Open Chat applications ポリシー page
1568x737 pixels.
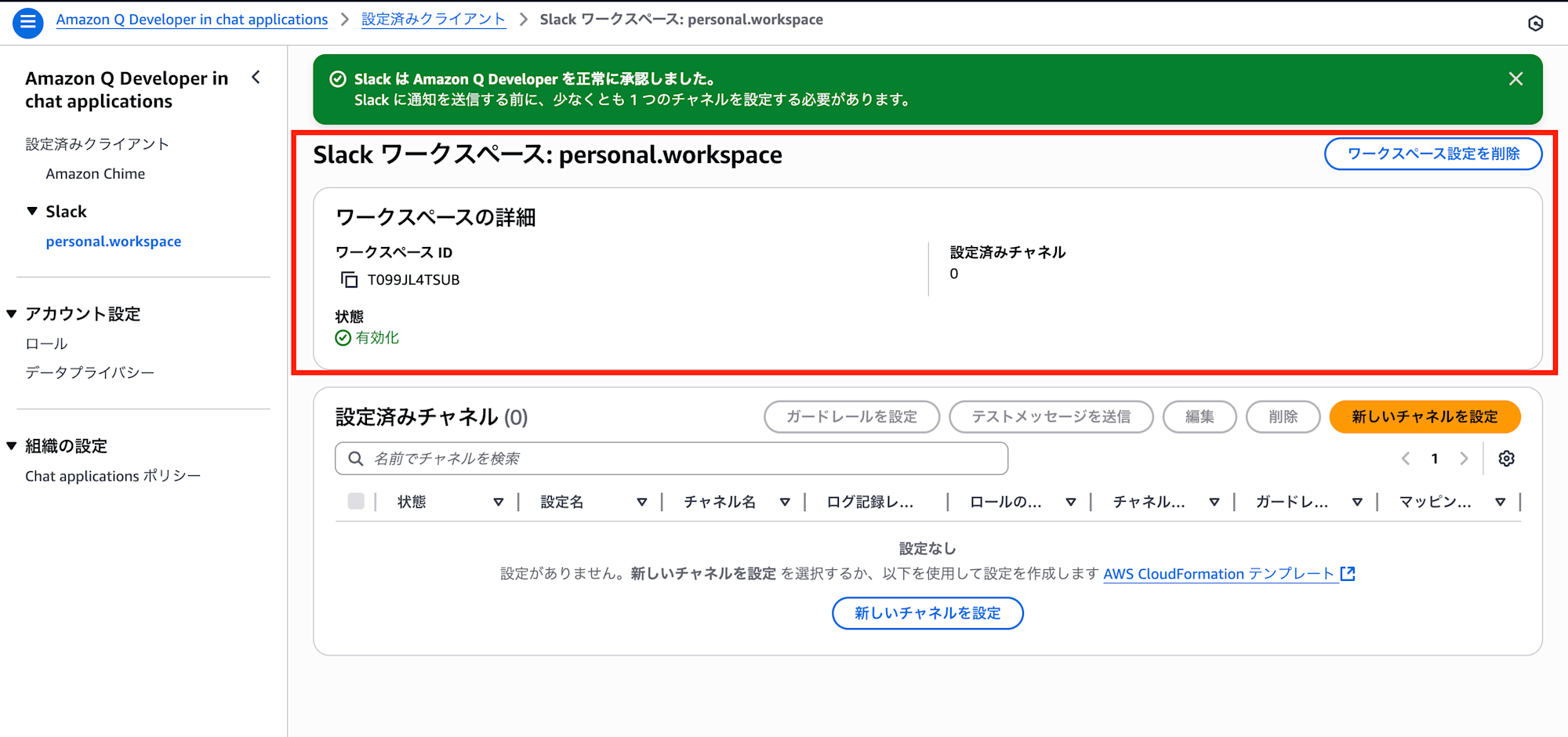coord(113,476)
